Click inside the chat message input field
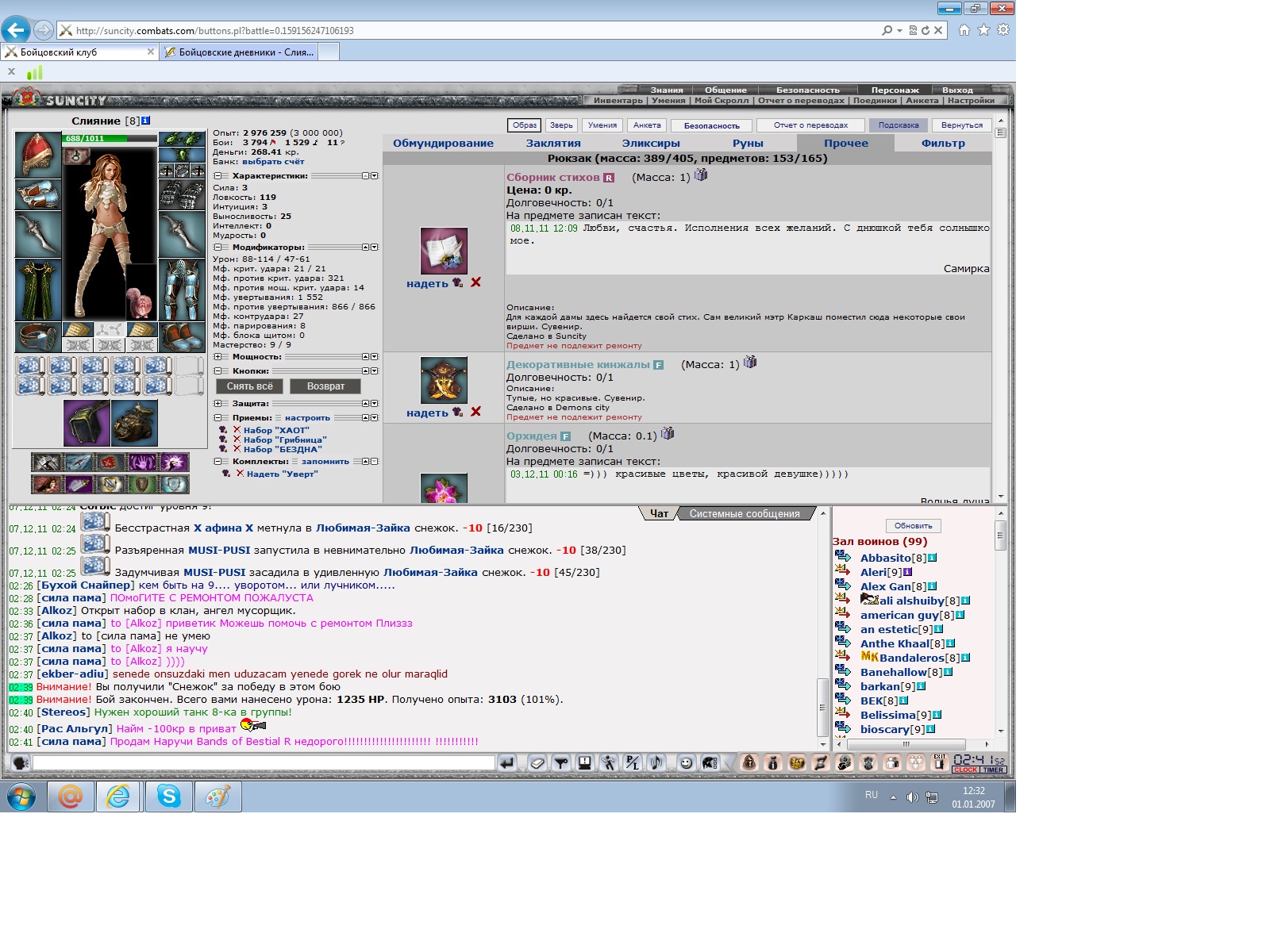 click(x=264, y=763)
